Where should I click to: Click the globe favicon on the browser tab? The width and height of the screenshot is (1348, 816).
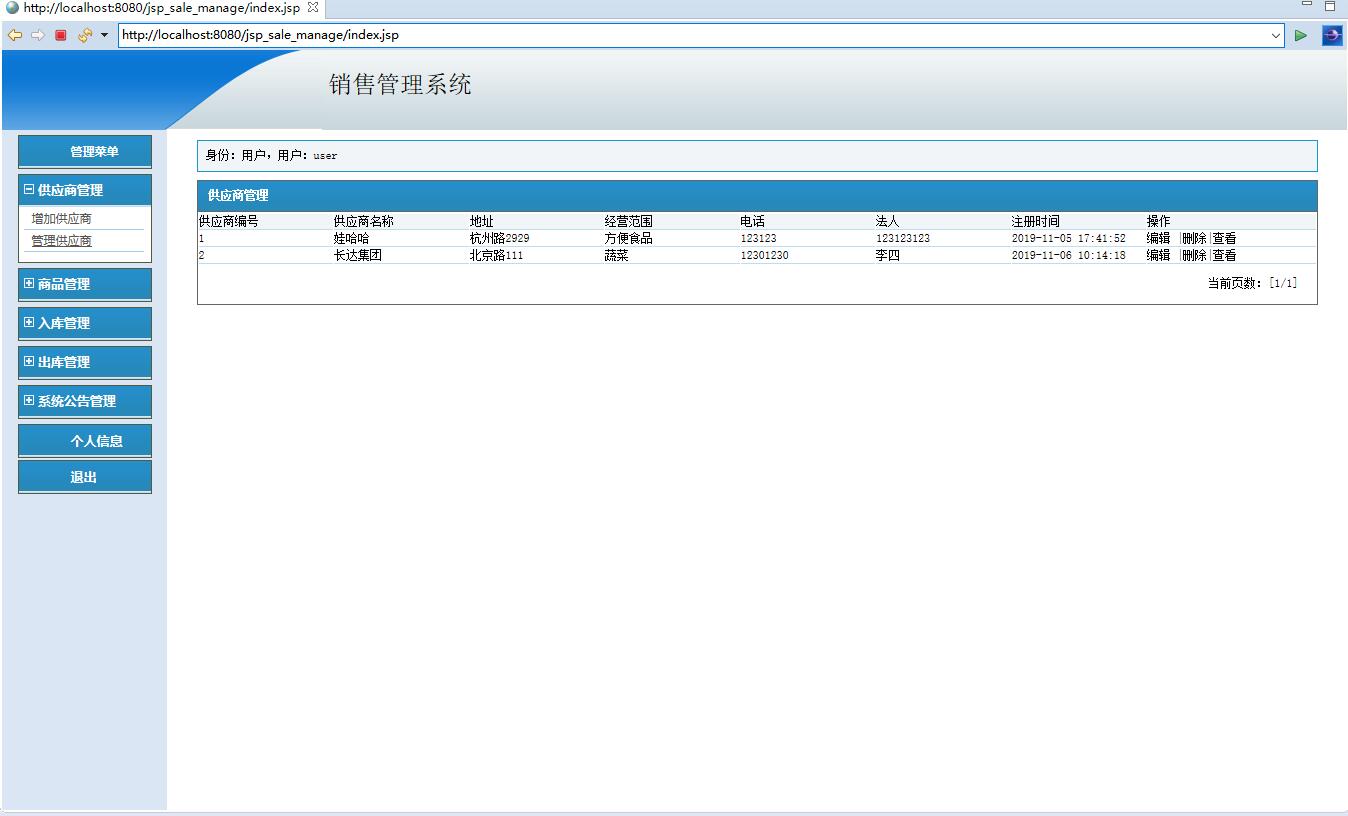10,7
